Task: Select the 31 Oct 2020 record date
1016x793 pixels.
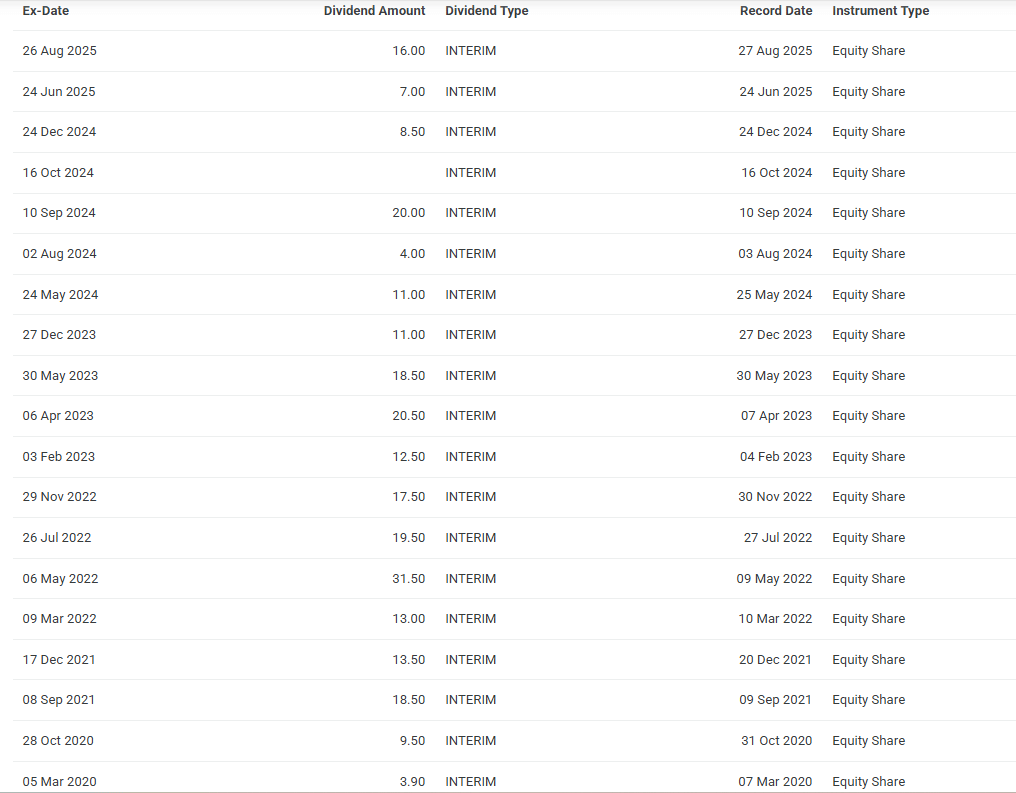Action: point(775,741)
